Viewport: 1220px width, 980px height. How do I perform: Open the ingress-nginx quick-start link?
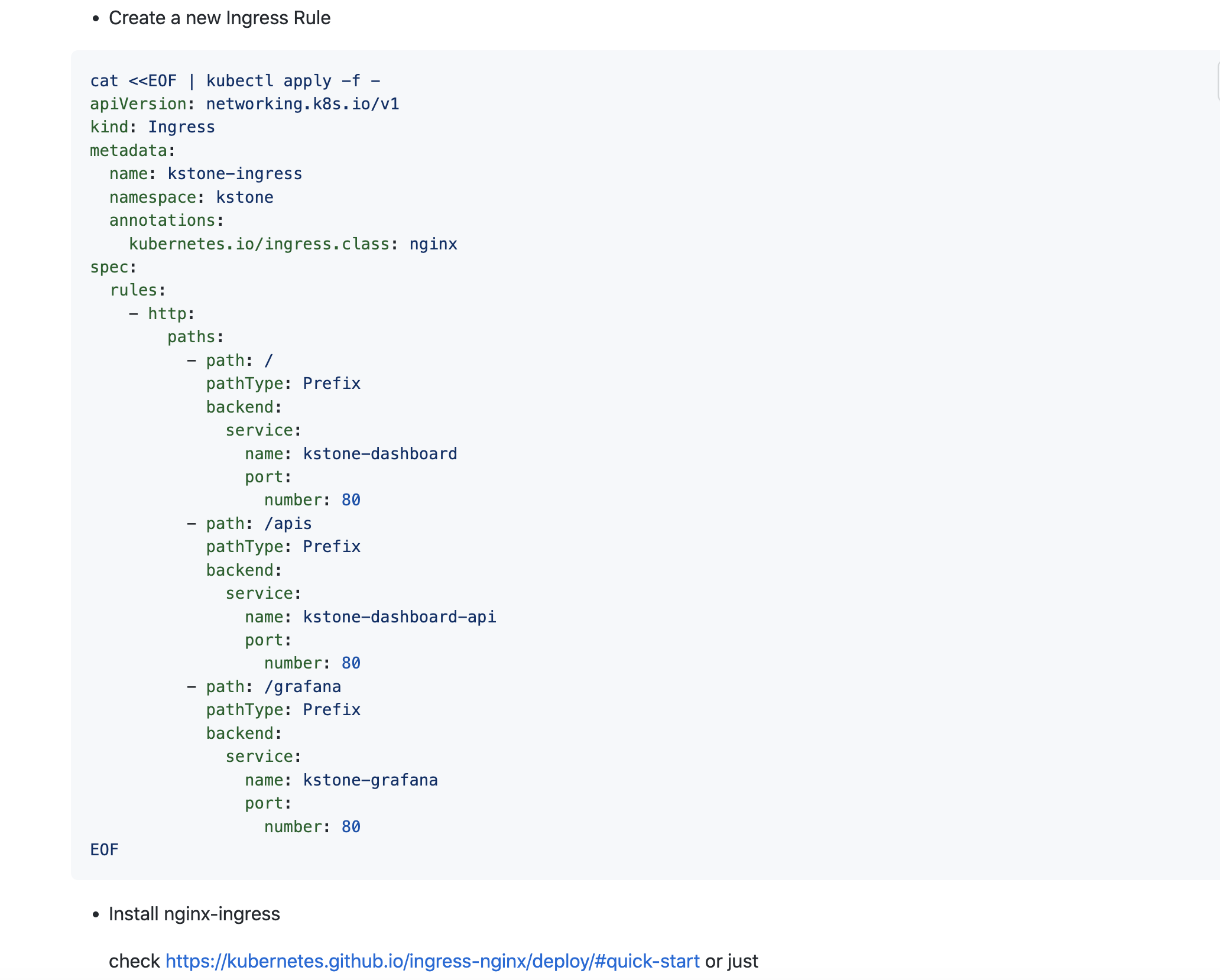pos(432,960)
